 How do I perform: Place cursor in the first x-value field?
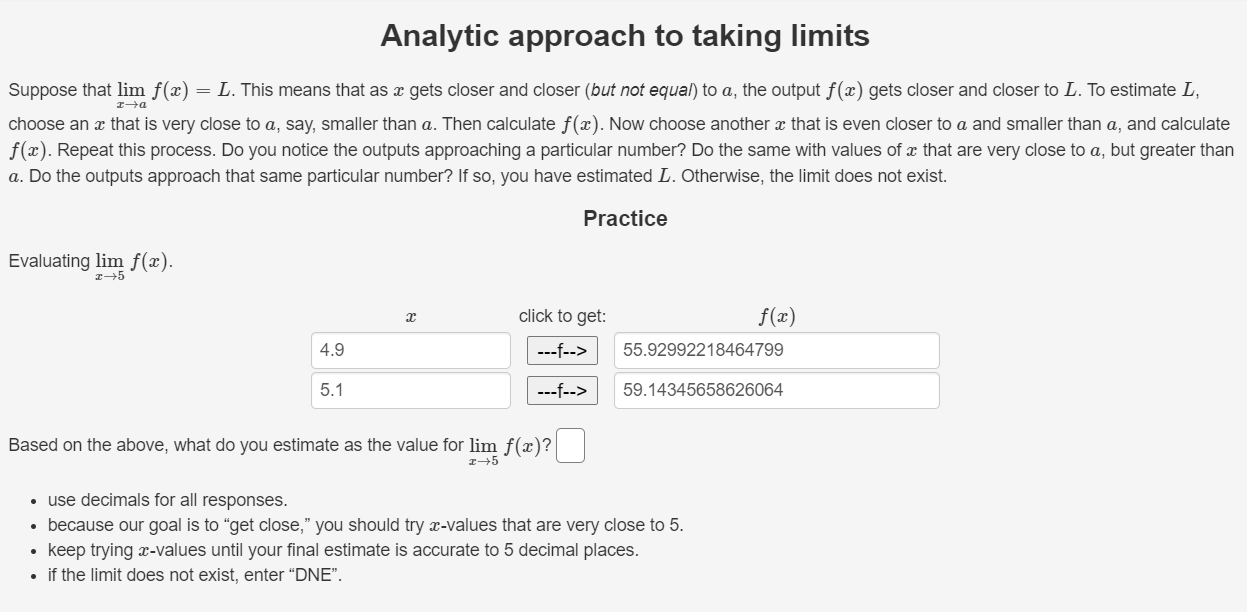click(x=410, y=350)
